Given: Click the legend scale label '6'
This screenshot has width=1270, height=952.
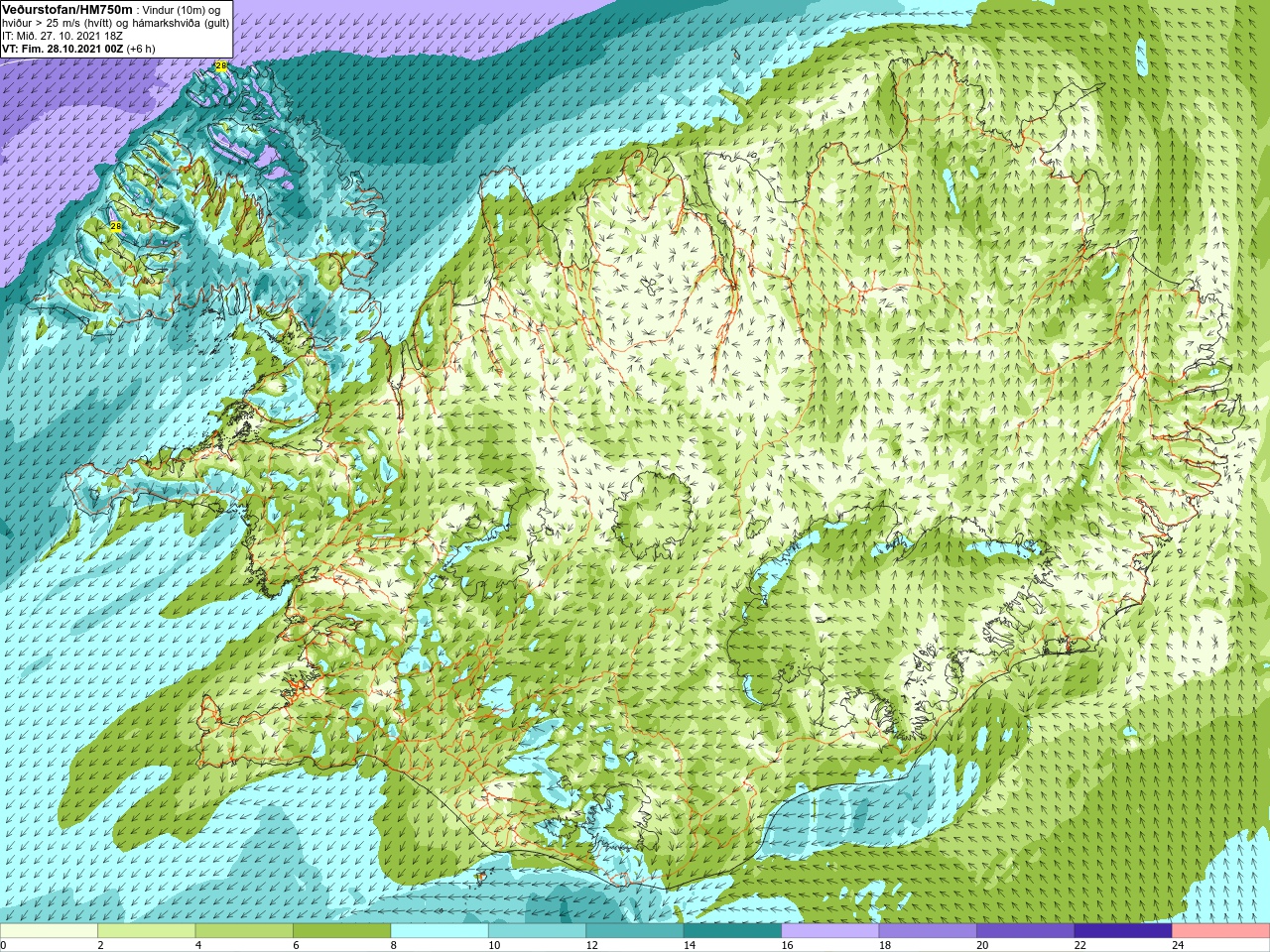Looking at the screenshot, I should (x=296, y=946).
